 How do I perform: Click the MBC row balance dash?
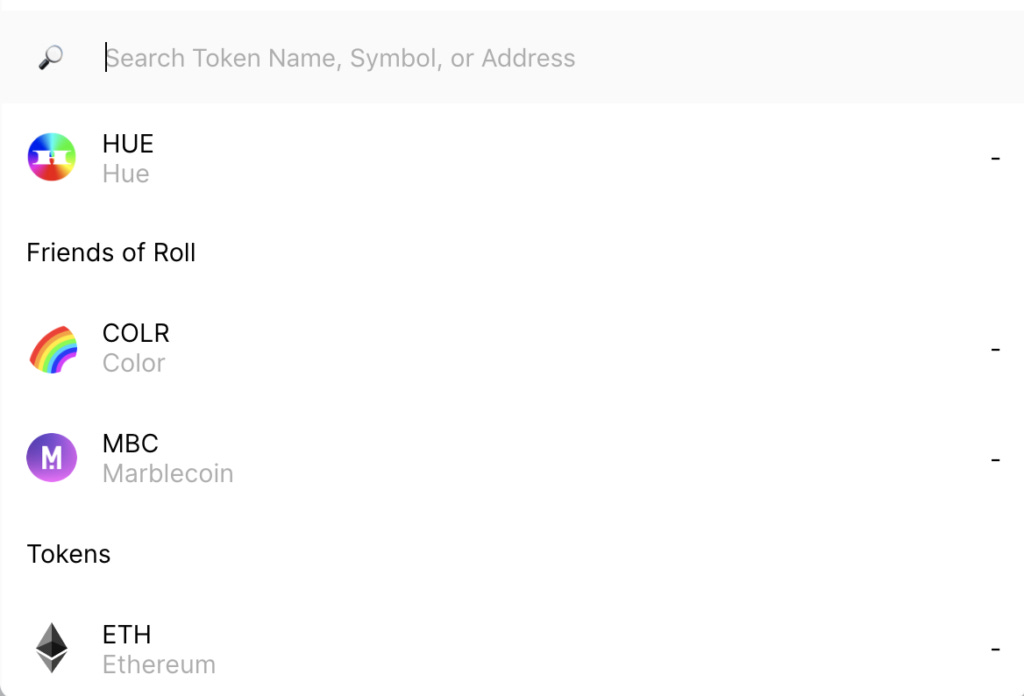click(995, 459)
